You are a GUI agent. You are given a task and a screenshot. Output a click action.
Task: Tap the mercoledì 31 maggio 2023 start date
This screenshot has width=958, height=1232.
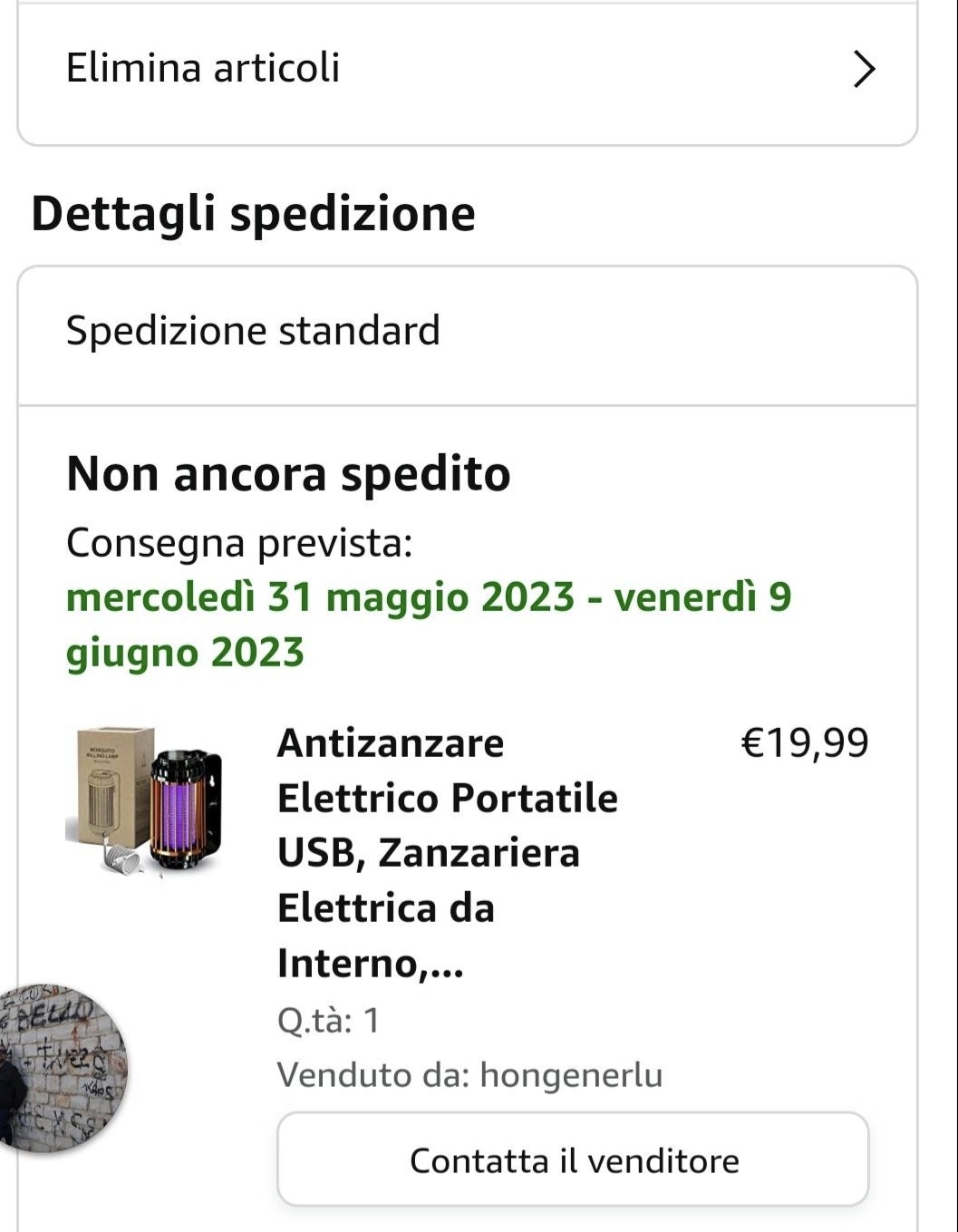(x=321, y=597)
